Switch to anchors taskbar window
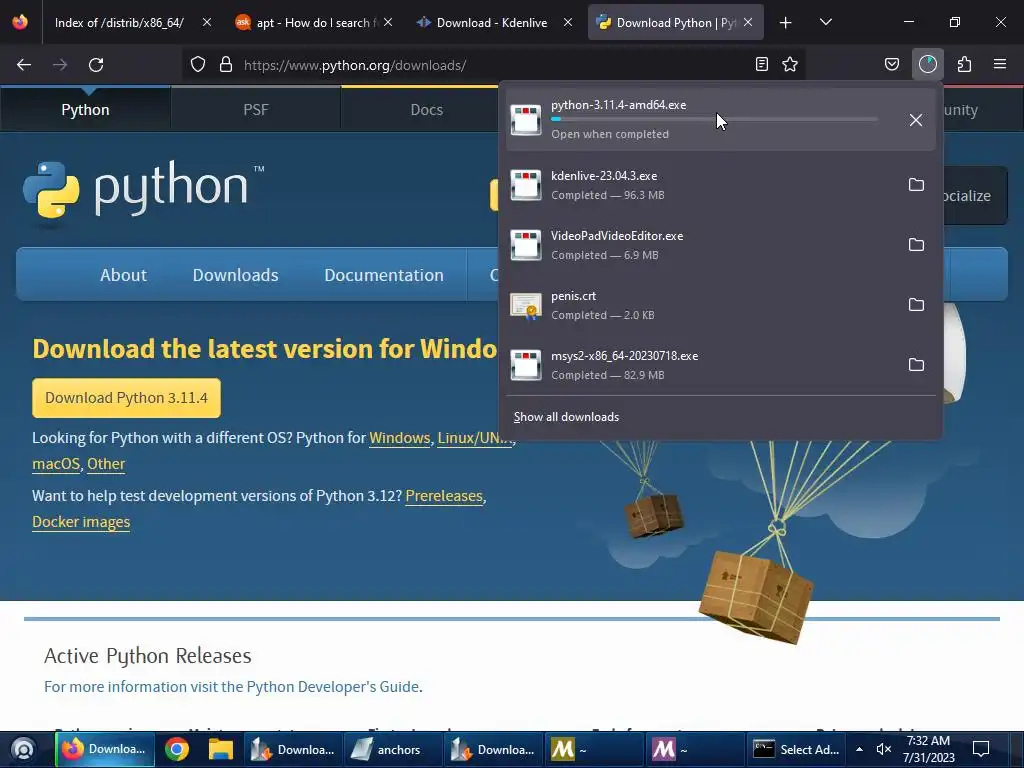 pyautogui.click(x=391, y=749)
